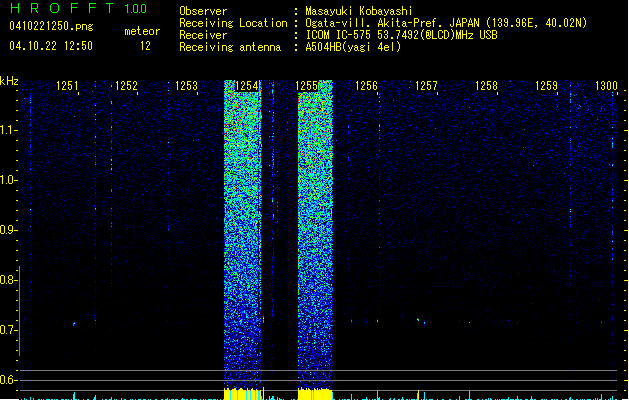Screen dimensions: 629x400
Task: Select the file name 0410221250.png
Action: point(51,26)
